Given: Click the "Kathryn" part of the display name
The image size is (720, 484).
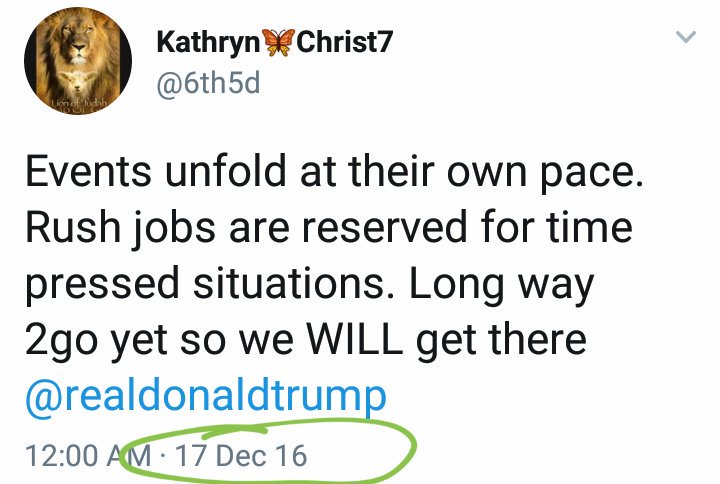Looking at the screenshot, I should pyautogui.click(x=207, y=44).
